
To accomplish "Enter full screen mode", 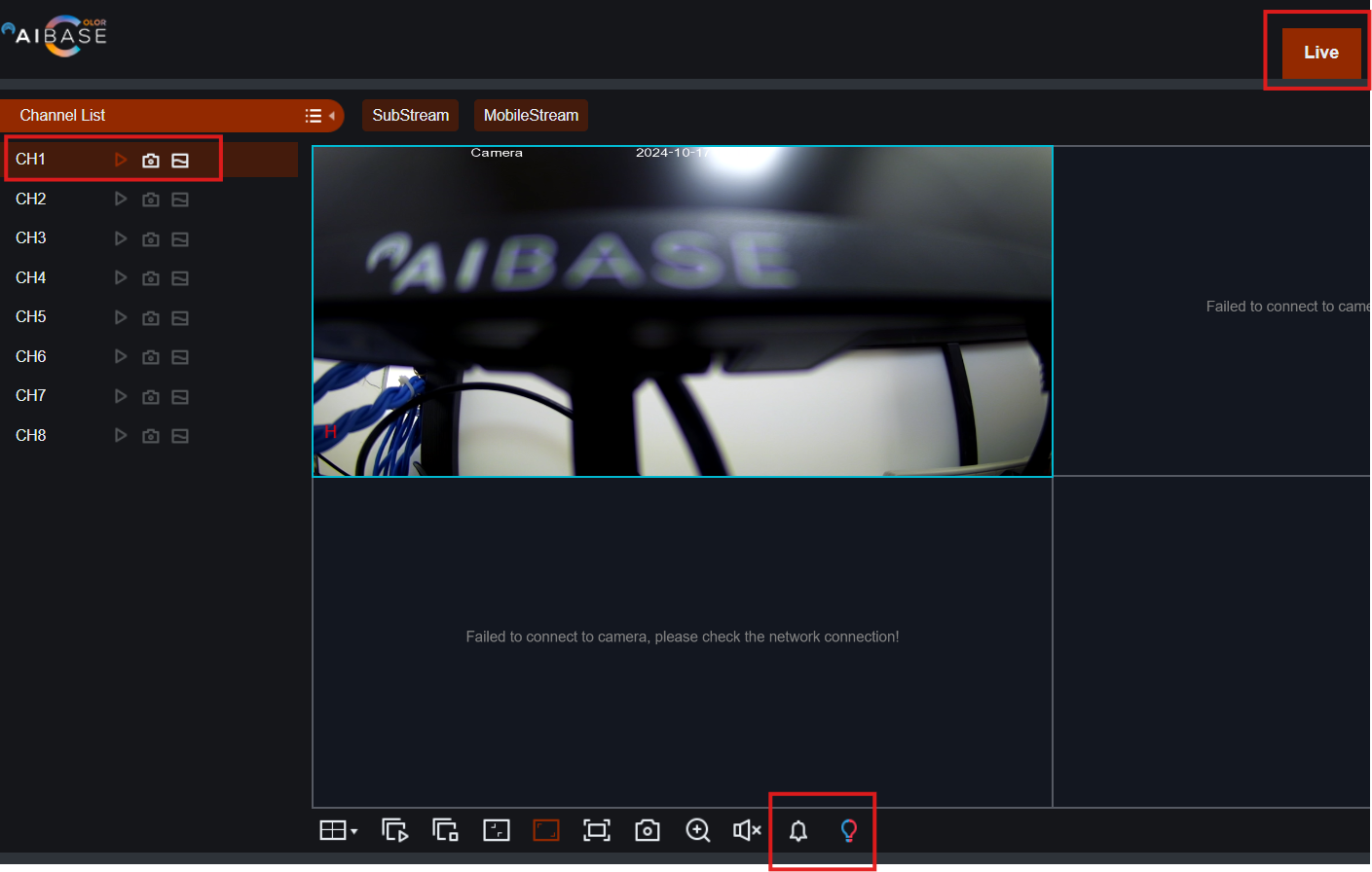I will tap(597, 830).
